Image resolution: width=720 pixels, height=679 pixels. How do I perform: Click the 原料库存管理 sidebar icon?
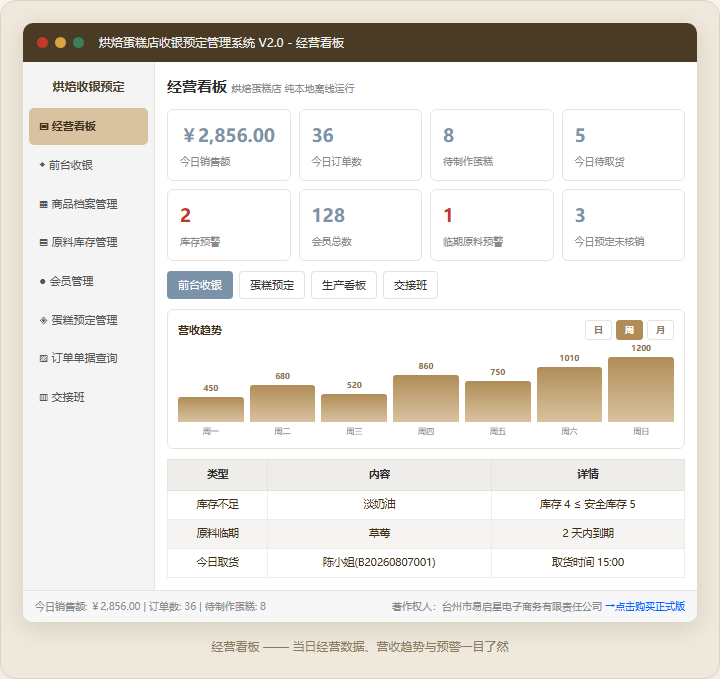[44, 242]
